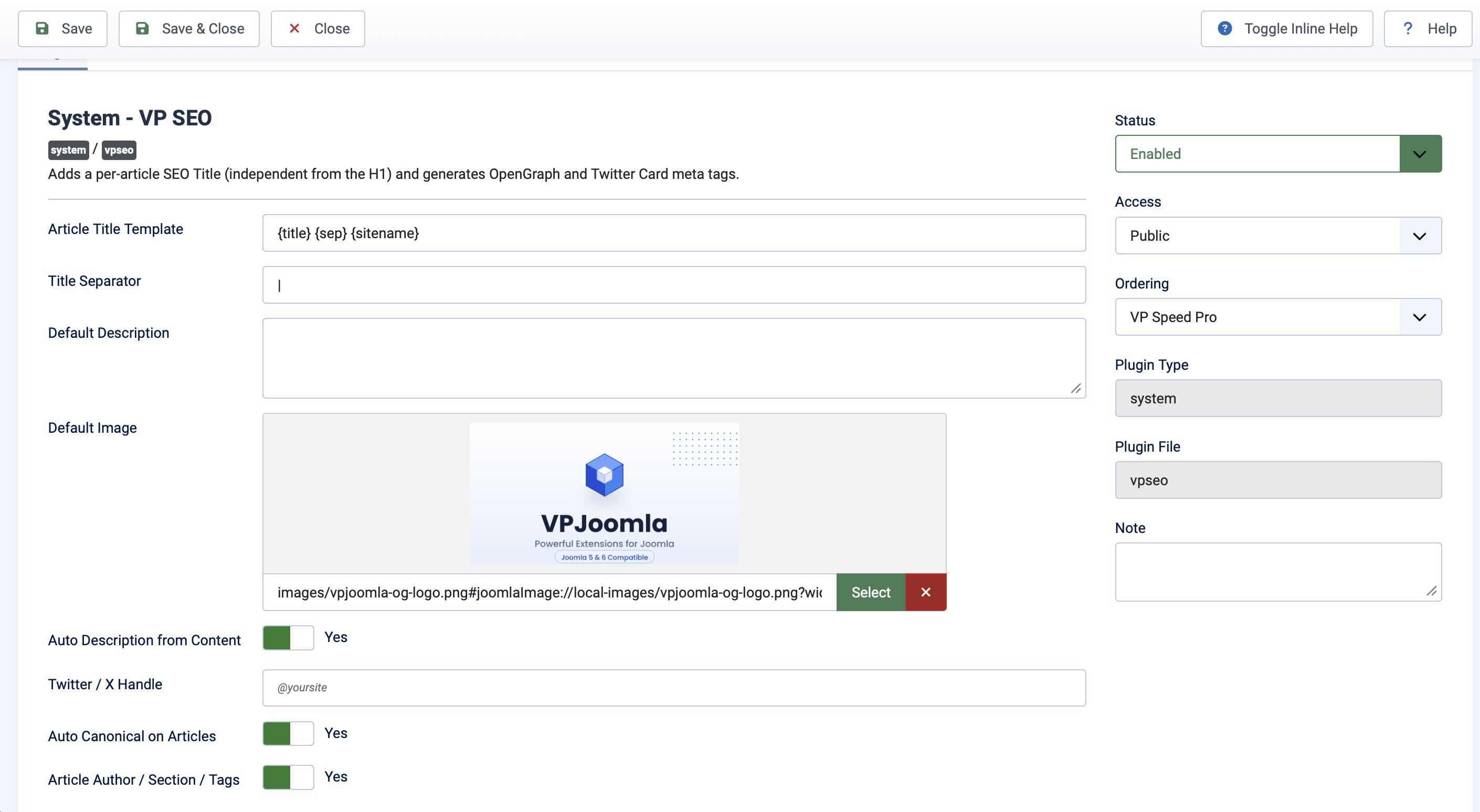The image size is (1480, 812).
Task: Click the Note textarea
Action: pyautogui.click(x=1278, y=572)
